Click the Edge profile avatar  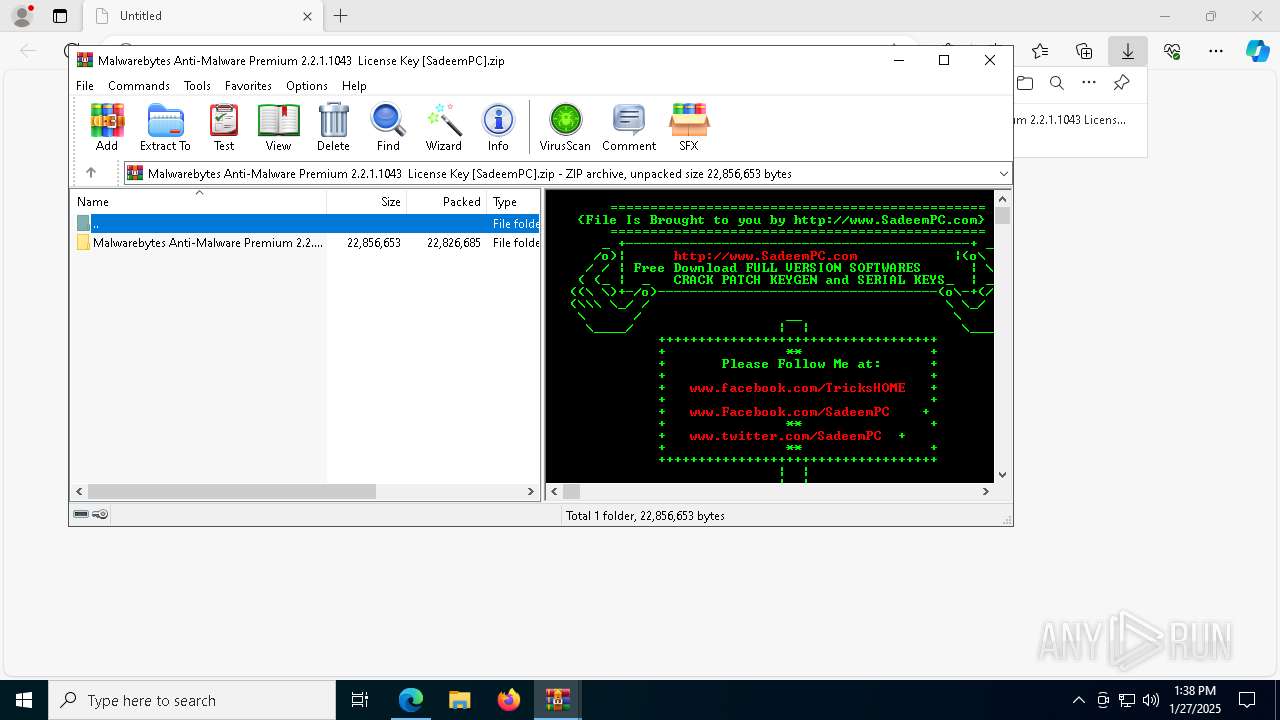point(22,16)
